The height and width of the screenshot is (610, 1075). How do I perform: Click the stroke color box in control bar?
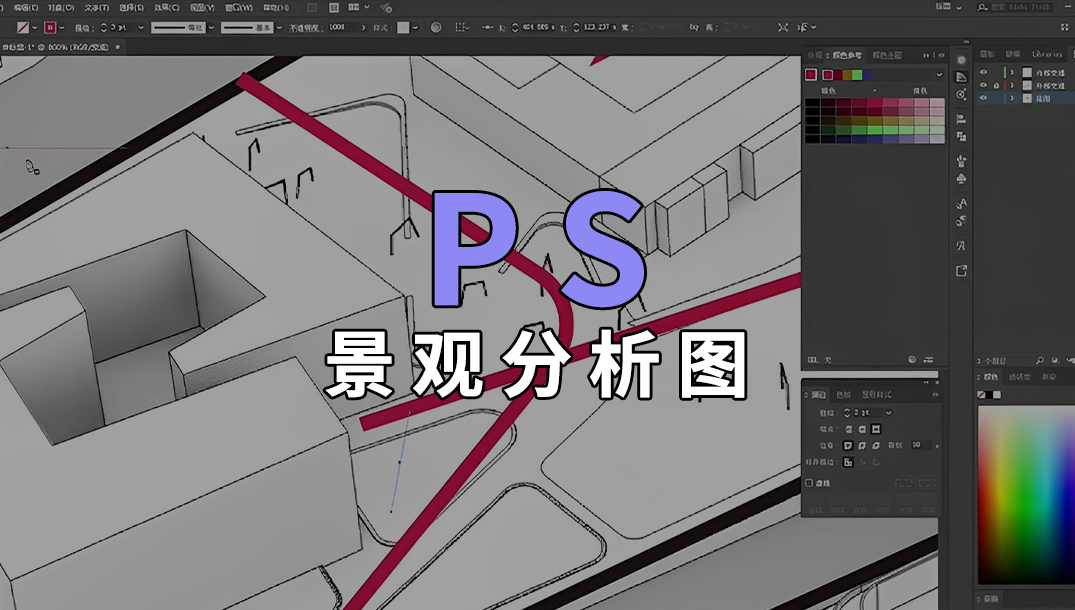(x=49, y=28)
